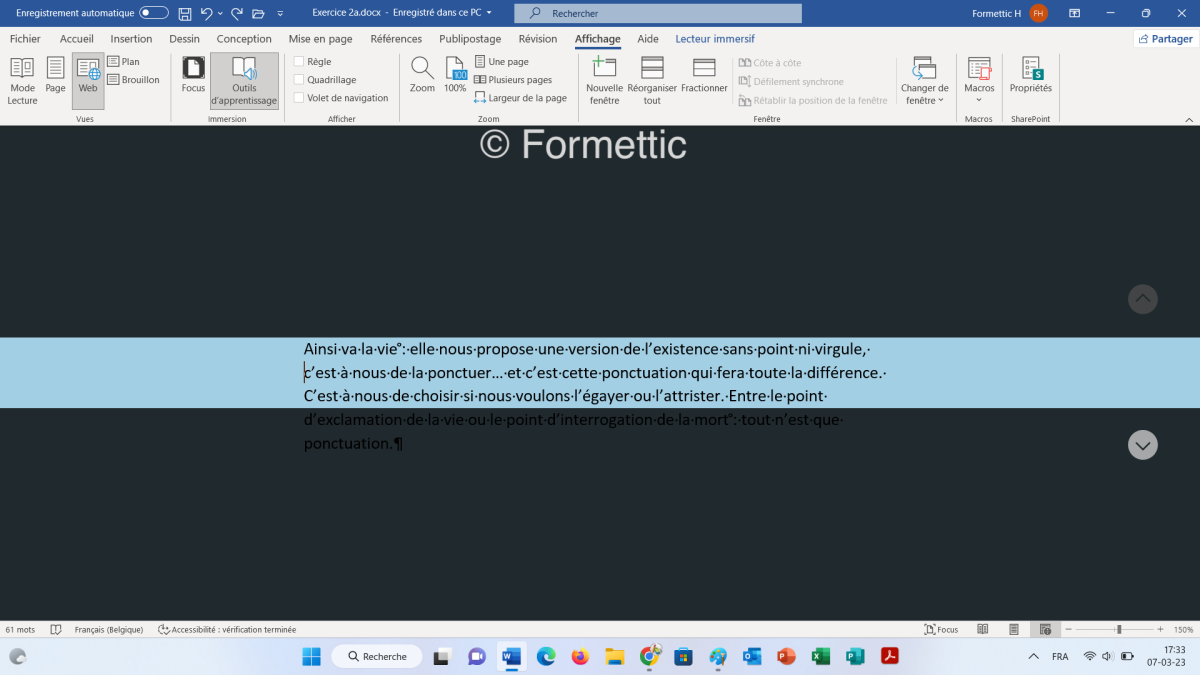The height and width of the screenshot is (675, 1200).
Task: Switch to the Révision tab
Action: pyautogui.click(x=537, y=39)
